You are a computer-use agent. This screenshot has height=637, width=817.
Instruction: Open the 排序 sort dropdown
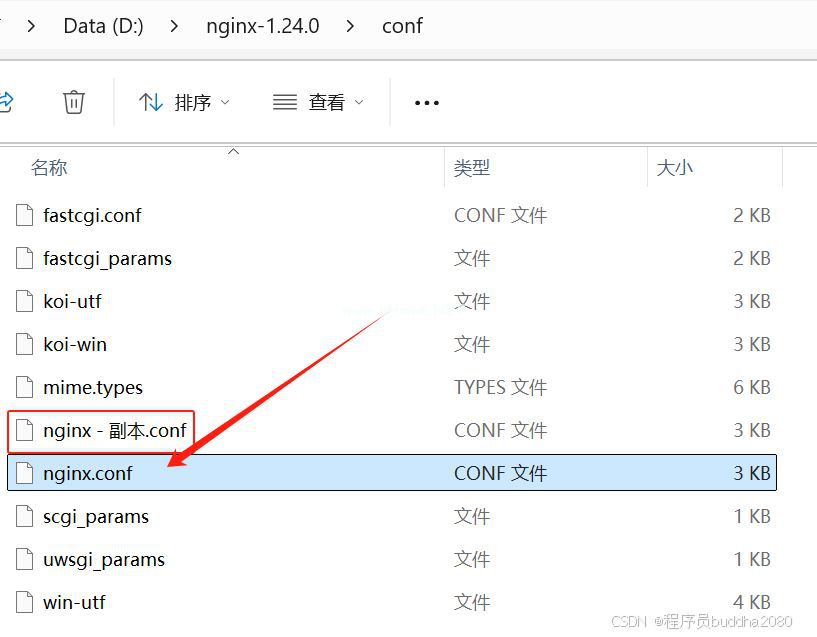[x=184, y=102]
